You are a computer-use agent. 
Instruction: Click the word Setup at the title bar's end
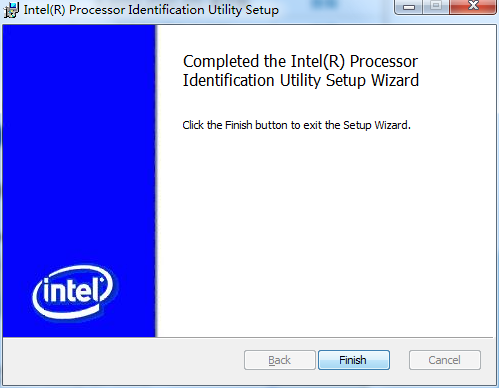pos(262,10)
